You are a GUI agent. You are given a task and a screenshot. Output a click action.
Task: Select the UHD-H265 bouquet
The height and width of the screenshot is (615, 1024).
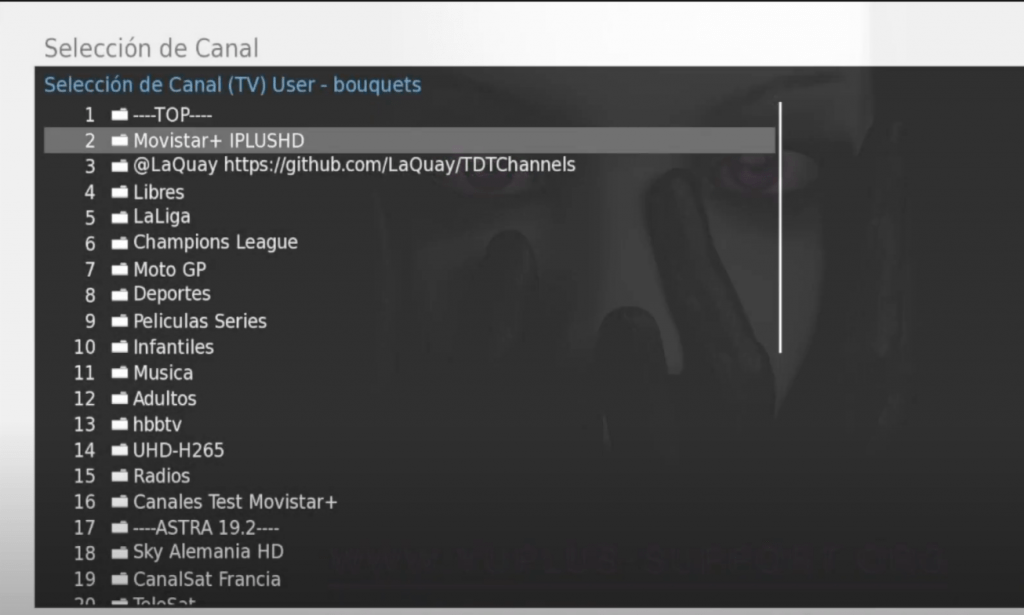pyautogui.click(x=409, y=450)
